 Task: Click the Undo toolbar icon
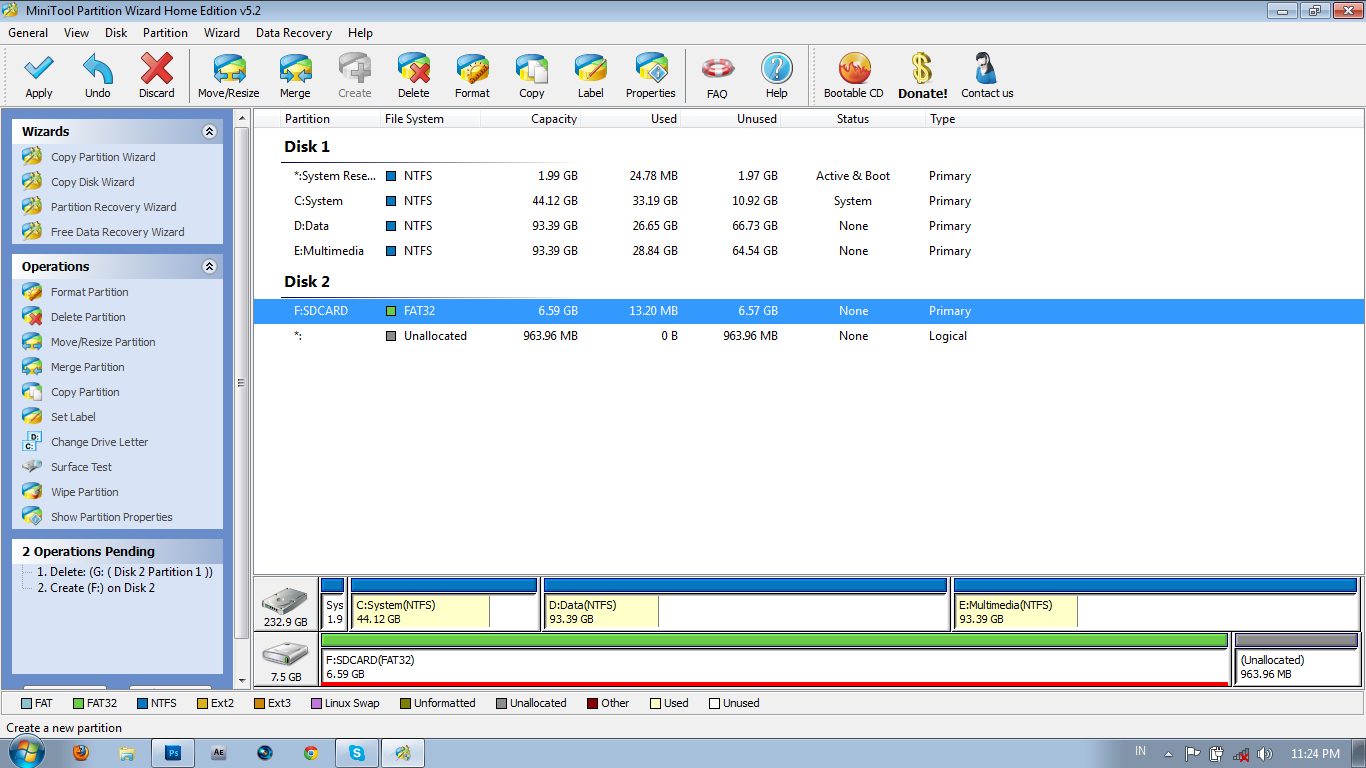point(98,76)
